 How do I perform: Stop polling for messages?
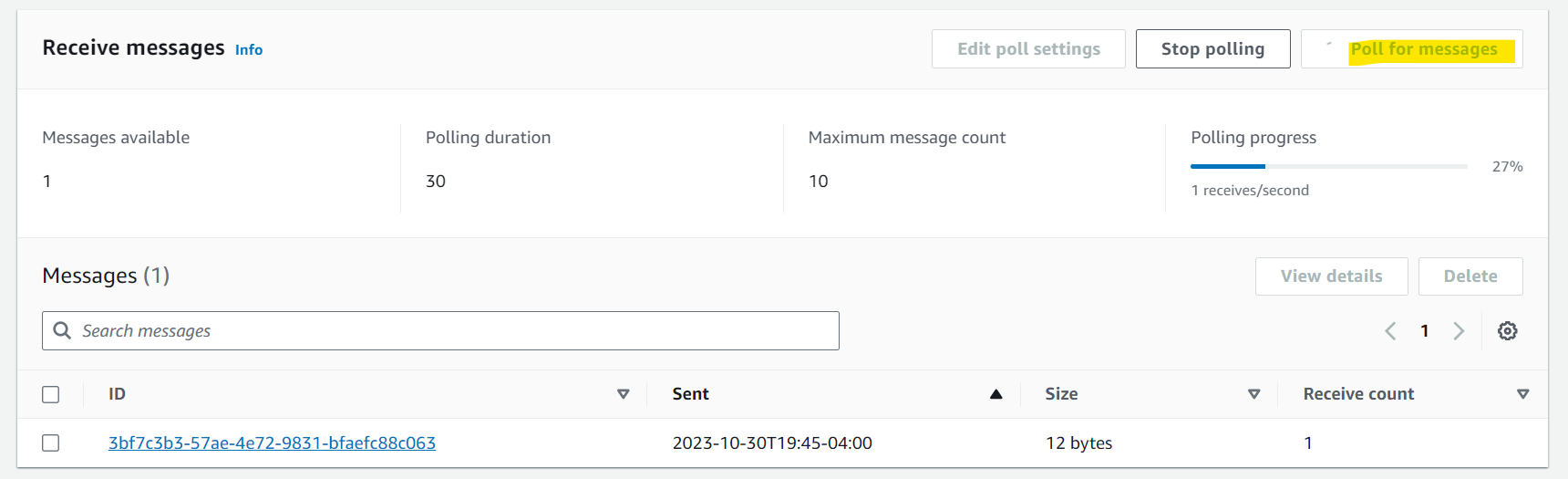[1212, 48]
